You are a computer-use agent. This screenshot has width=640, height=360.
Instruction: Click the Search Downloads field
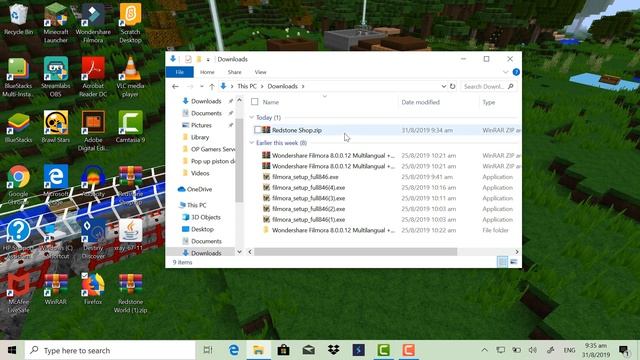click(488, 87)
